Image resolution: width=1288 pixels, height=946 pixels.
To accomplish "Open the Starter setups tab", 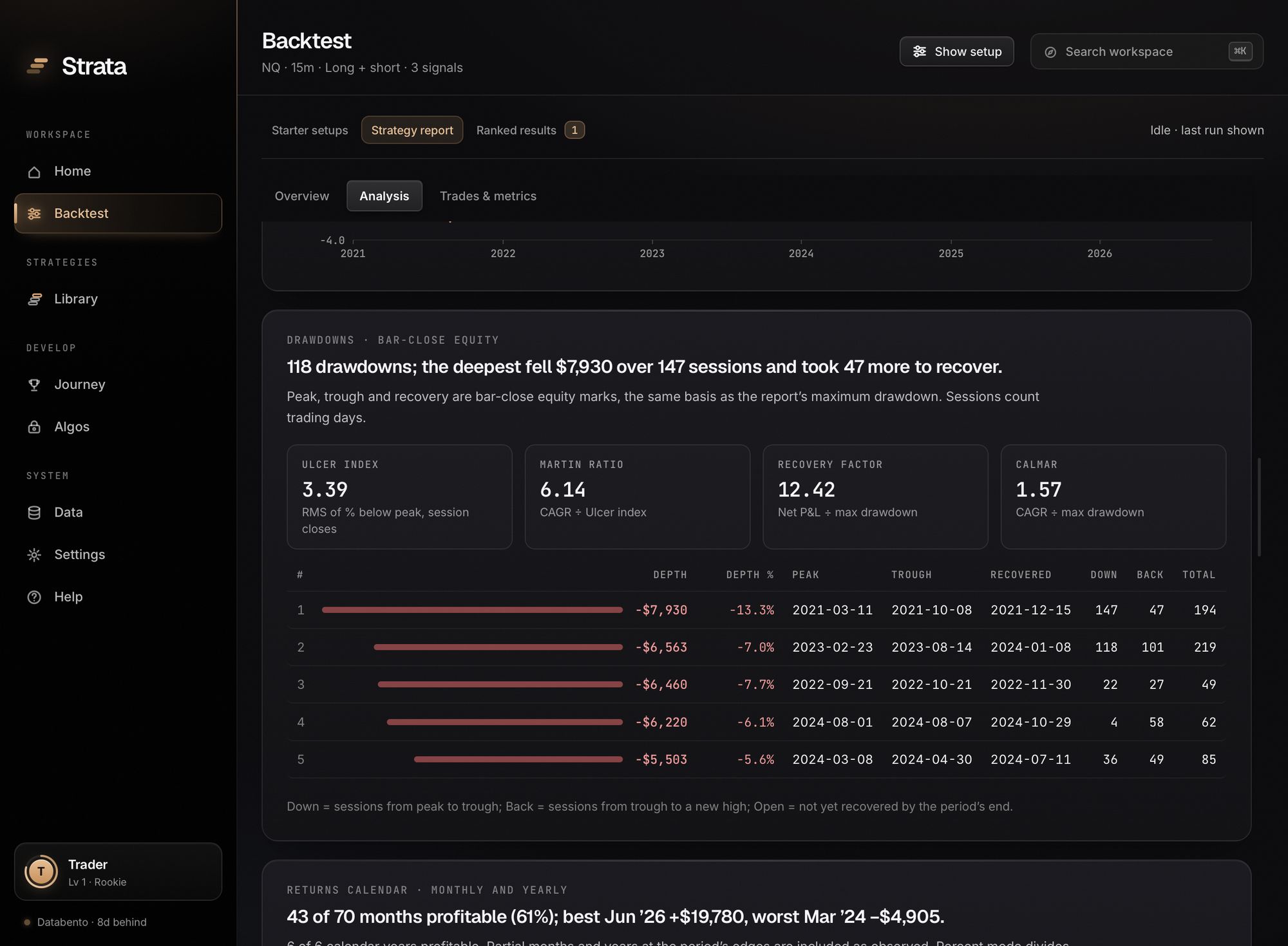I will pos(310,130).
